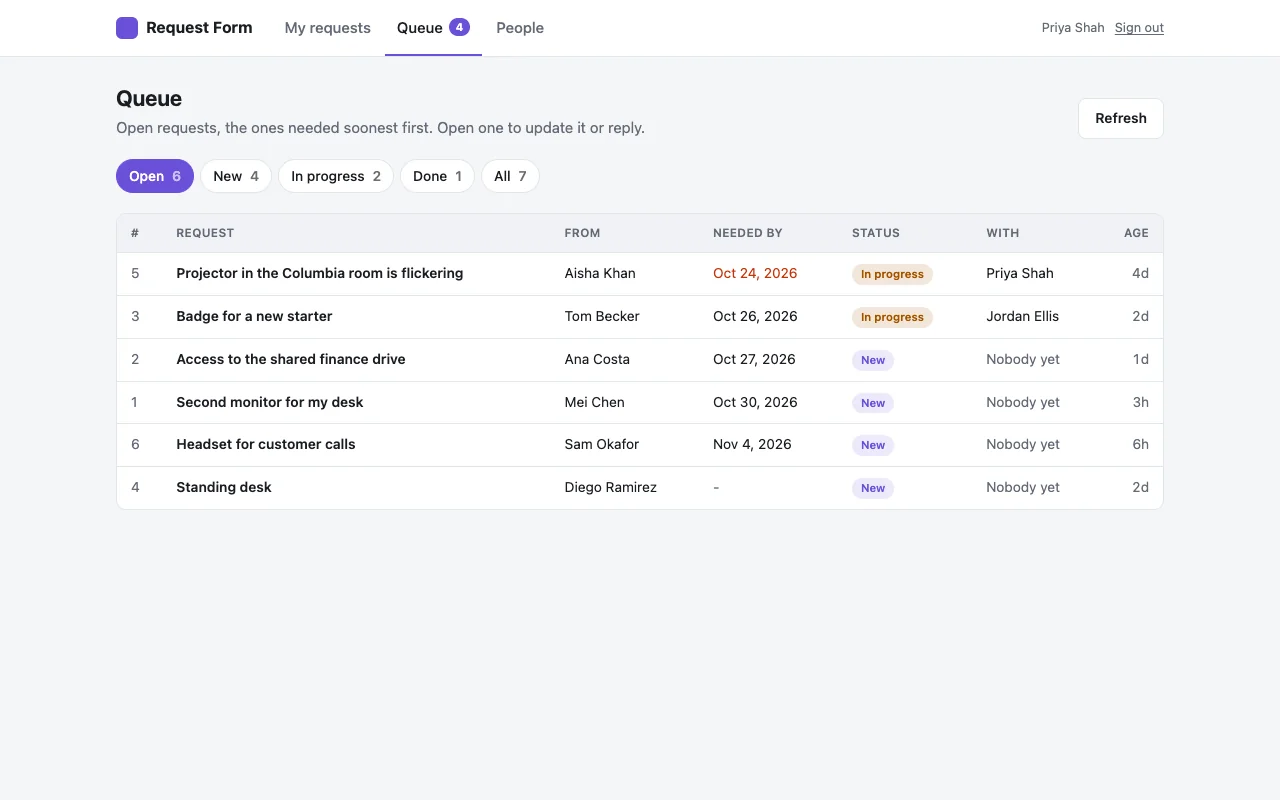Click the Age column header

click(1136, 233)
